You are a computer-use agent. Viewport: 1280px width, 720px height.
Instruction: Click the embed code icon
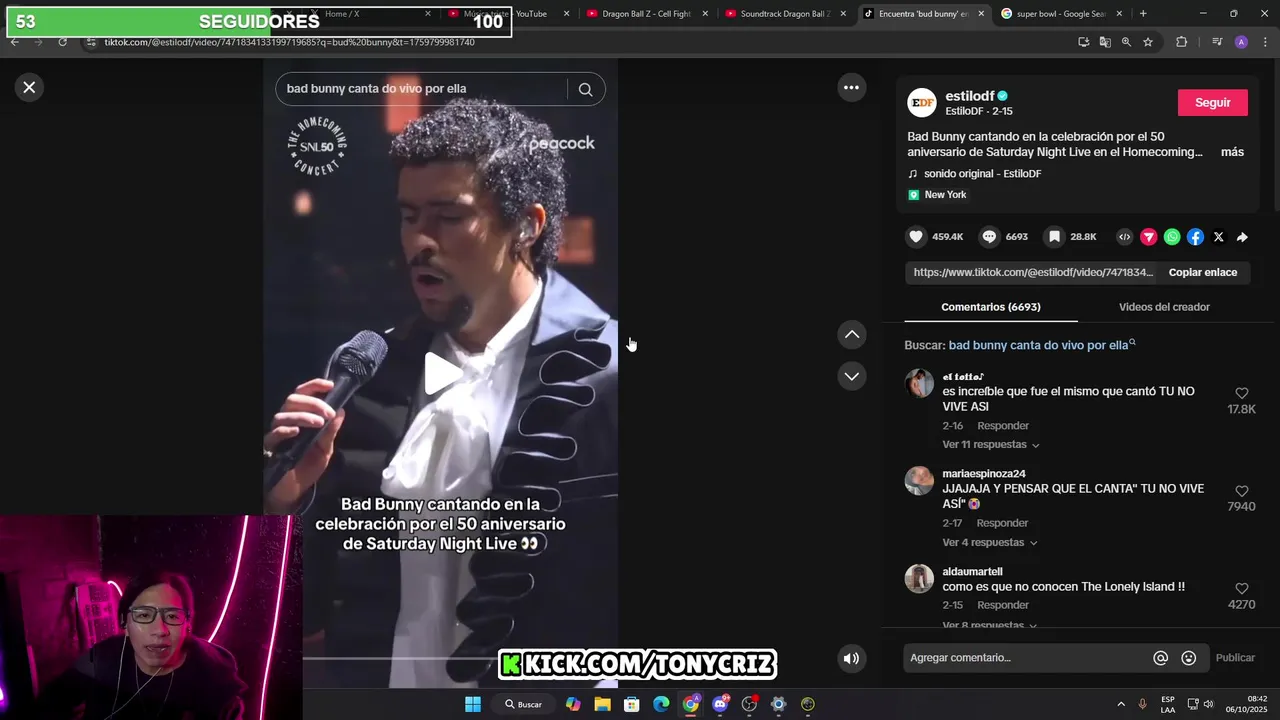(x=1124, y=237)
